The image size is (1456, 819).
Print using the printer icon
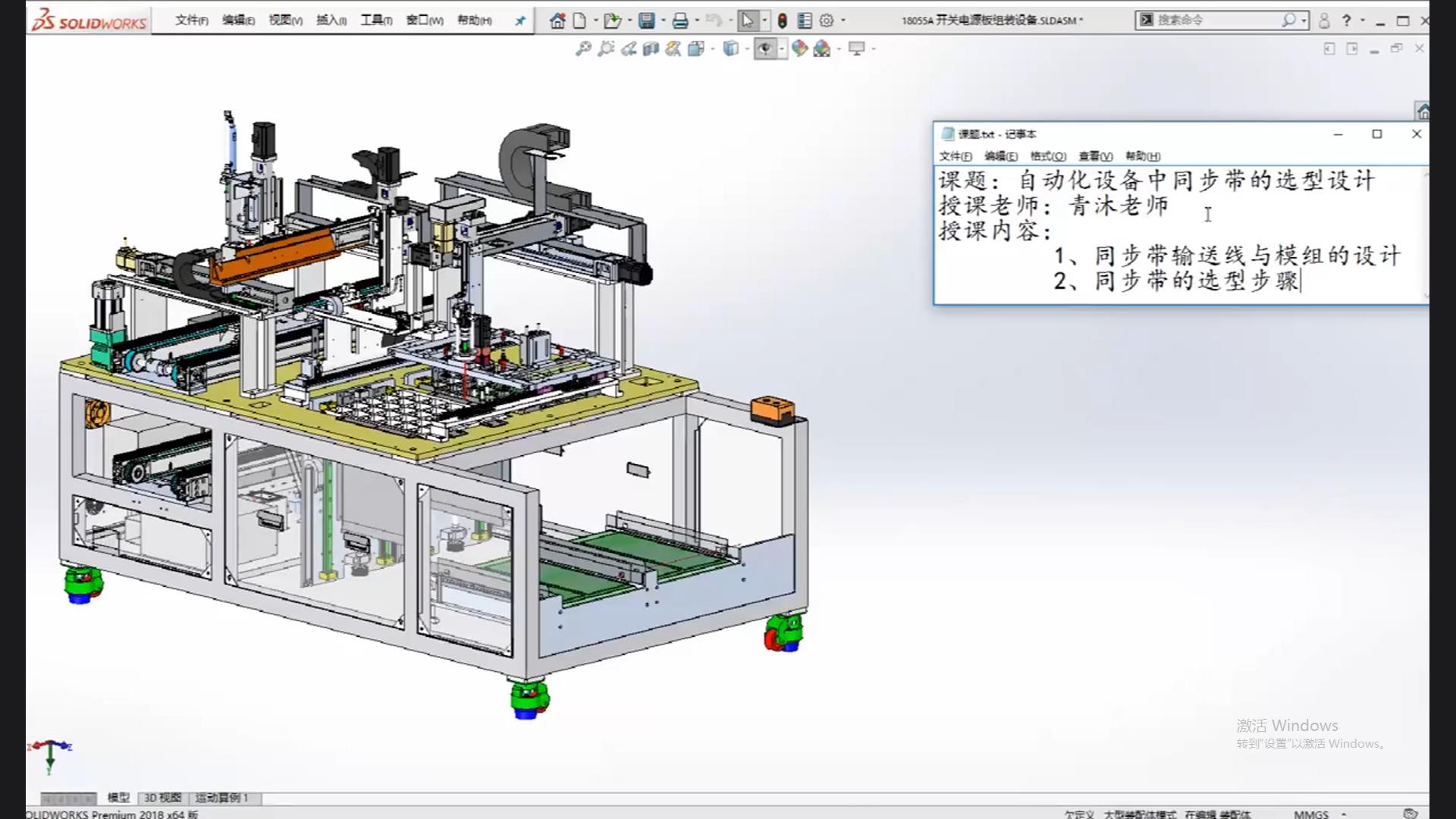pyautogui.click(x=680, y=20)
